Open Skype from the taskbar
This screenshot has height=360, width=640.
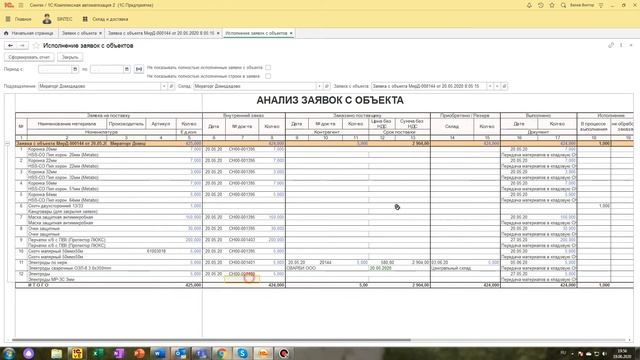pos(242,353)
